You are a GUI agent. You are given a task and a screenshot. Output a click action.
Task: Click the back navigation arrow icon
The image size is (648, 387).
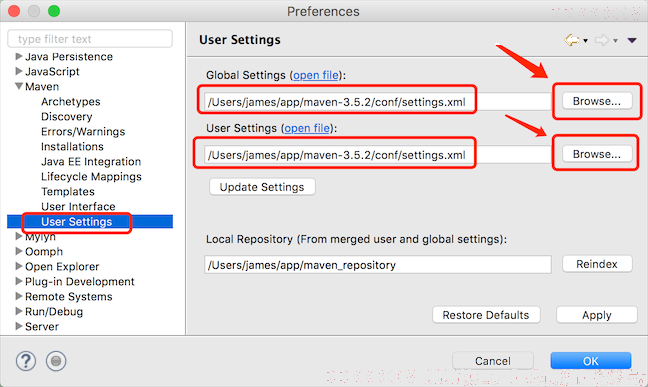coord(572,40)
